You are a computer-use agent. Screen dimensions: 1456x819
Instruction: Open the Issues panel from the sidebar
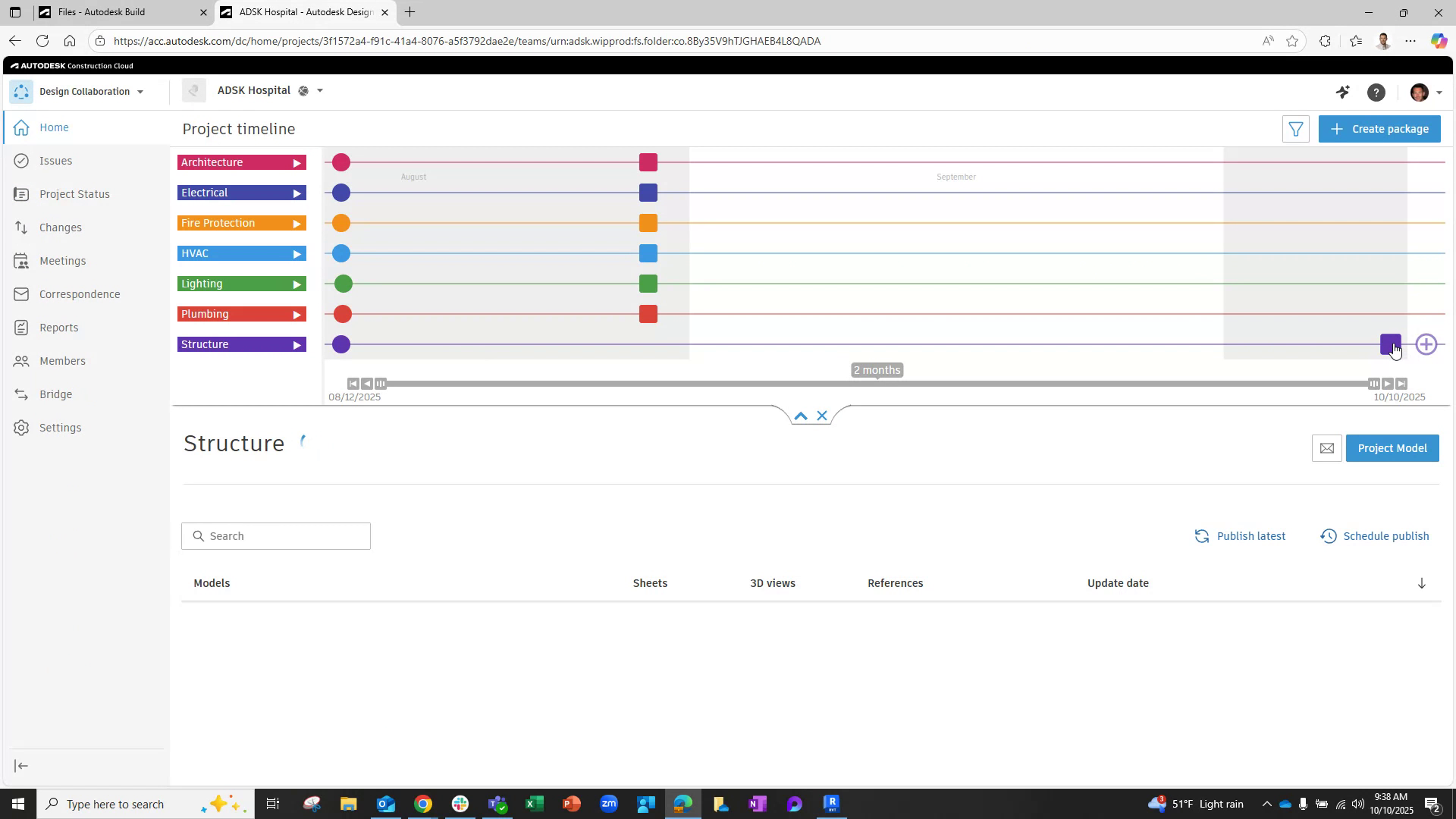click(55, 161)
